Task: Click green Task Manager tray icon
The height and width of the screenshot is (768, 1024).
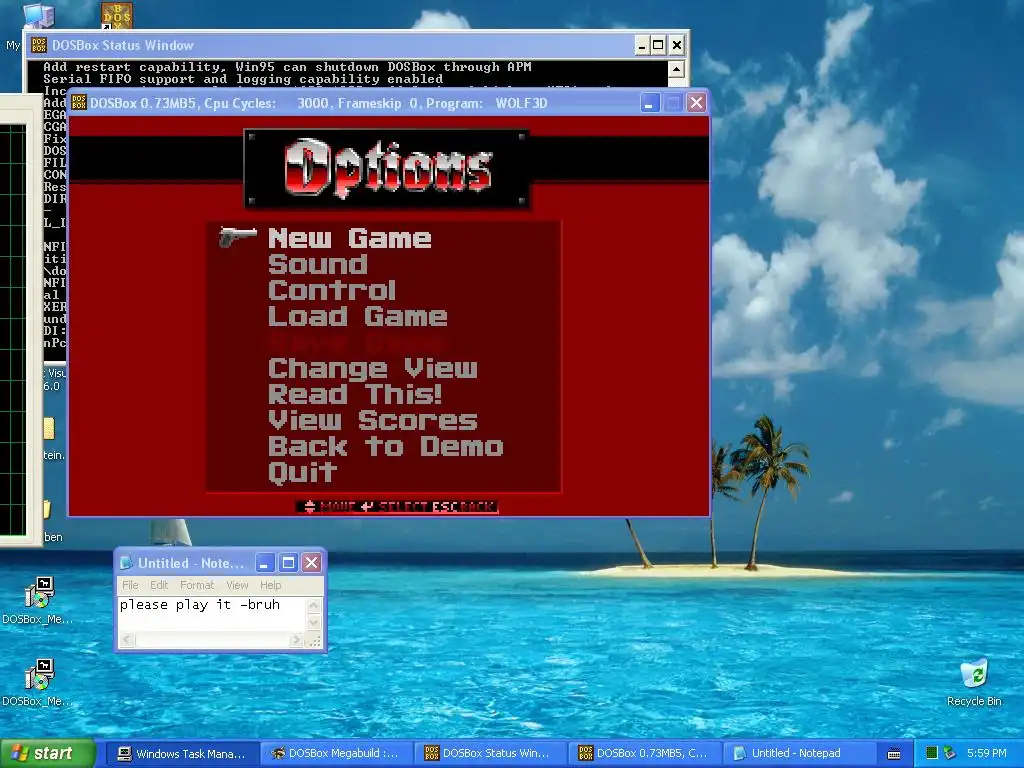Action: [932, 753]
